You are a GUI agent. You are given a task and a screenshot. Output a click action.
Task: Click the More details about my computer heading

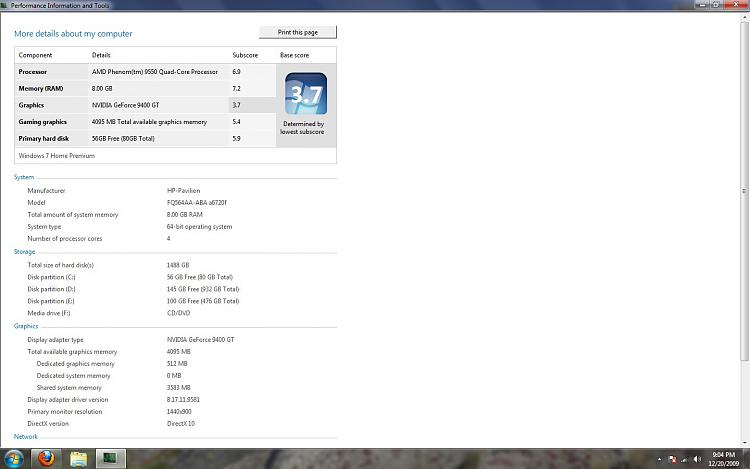click(73, 34)
